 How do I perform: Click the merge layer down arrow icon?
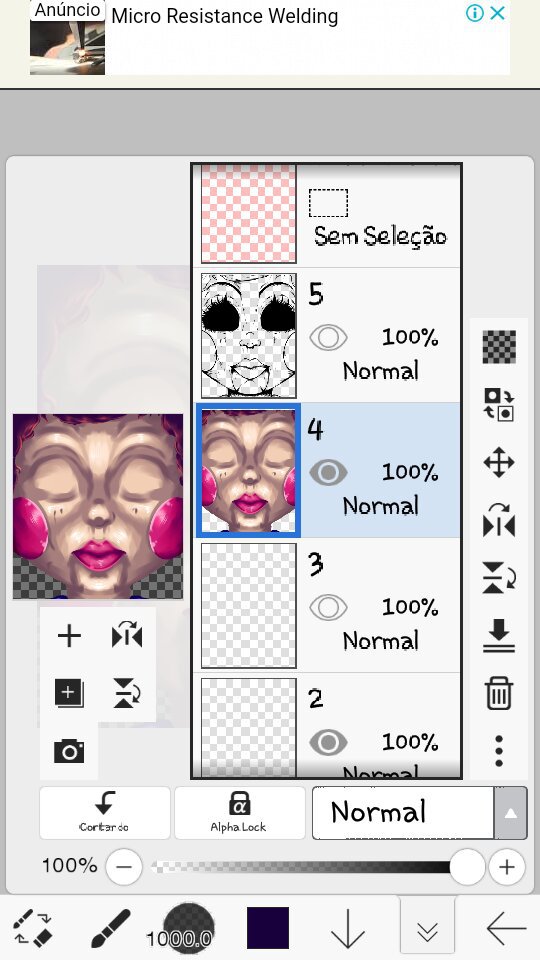pos(499,635)
